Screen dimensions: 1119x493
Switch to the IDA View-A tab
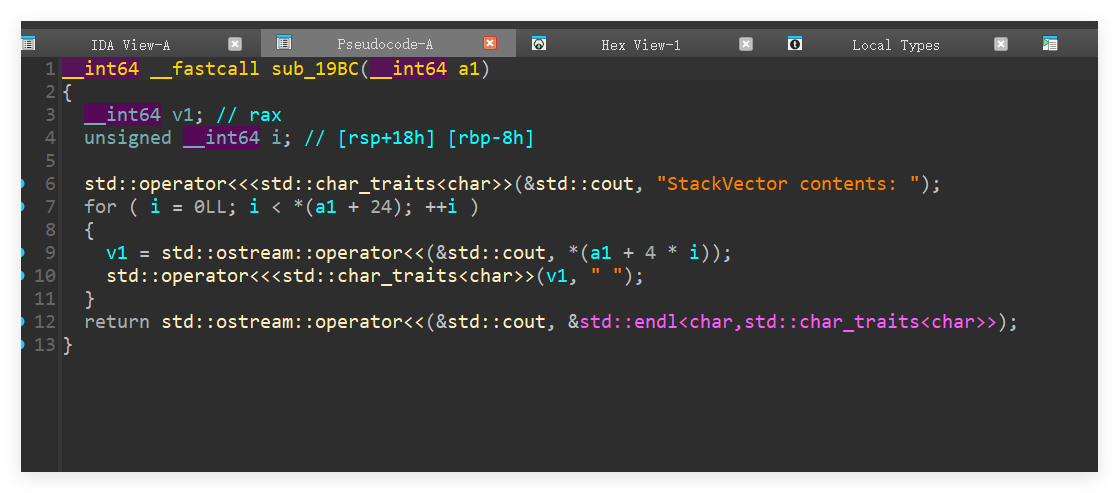(x=131, y=45)
